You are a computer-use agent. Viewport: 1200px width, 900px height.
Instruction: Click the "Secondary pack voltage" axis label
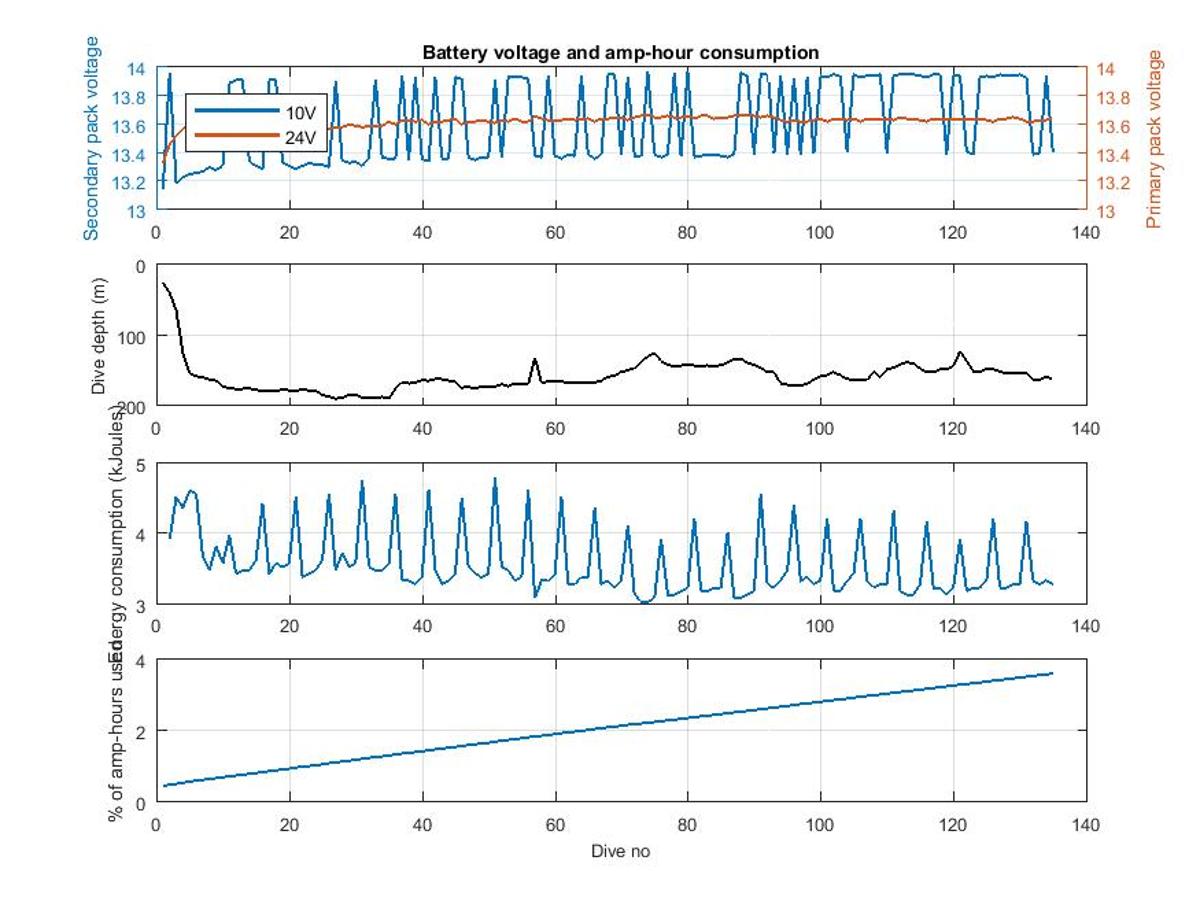pyautogui.click(x=92, y=138)
